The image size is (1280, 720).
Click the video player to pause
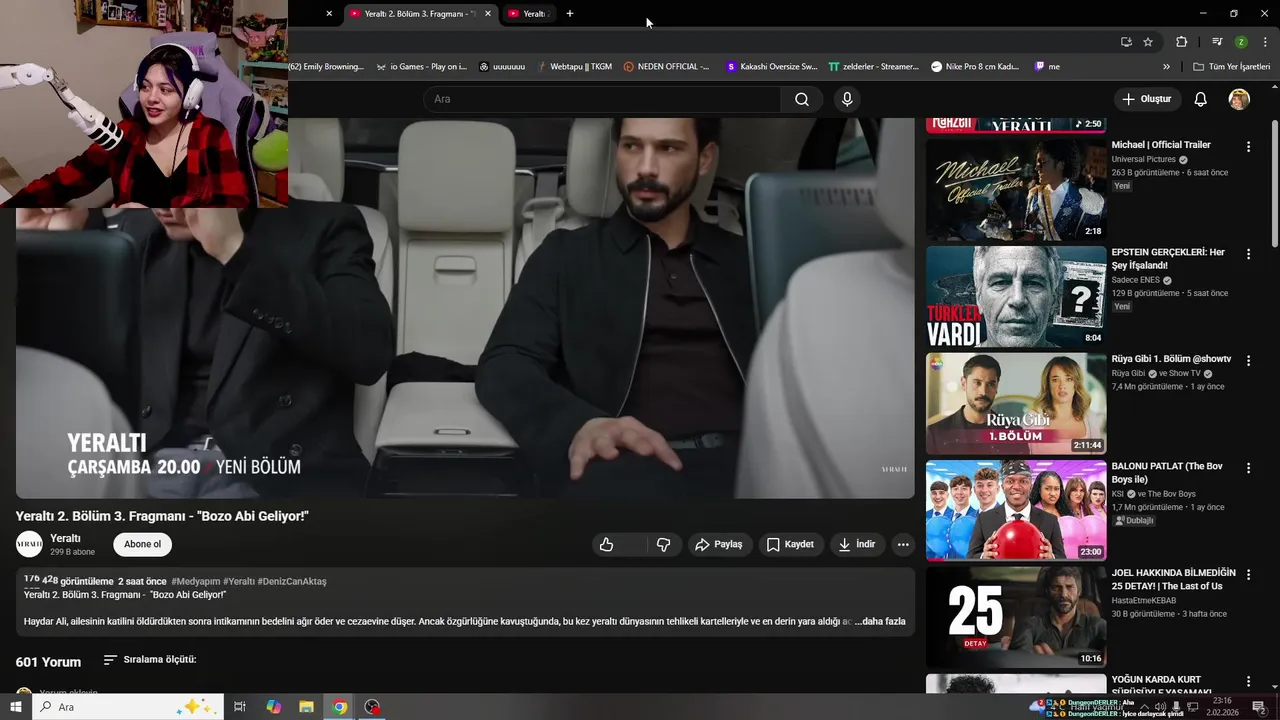[x=465, y=308]
